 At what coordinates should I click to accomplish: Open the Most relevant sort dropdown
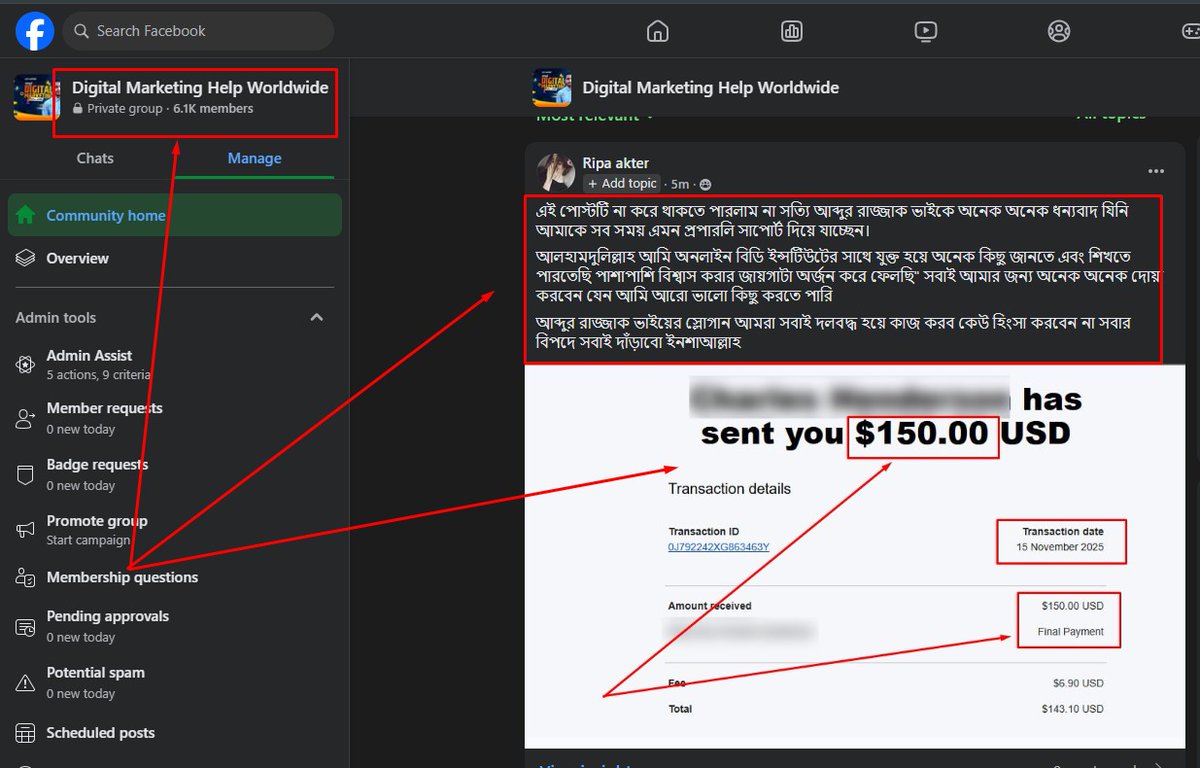595,117
